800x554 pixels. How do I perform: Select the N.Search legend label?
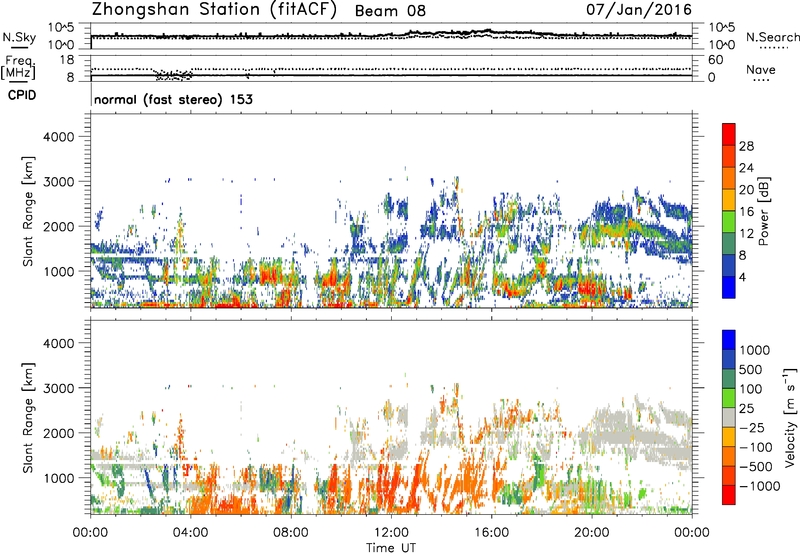coord(772,37)
